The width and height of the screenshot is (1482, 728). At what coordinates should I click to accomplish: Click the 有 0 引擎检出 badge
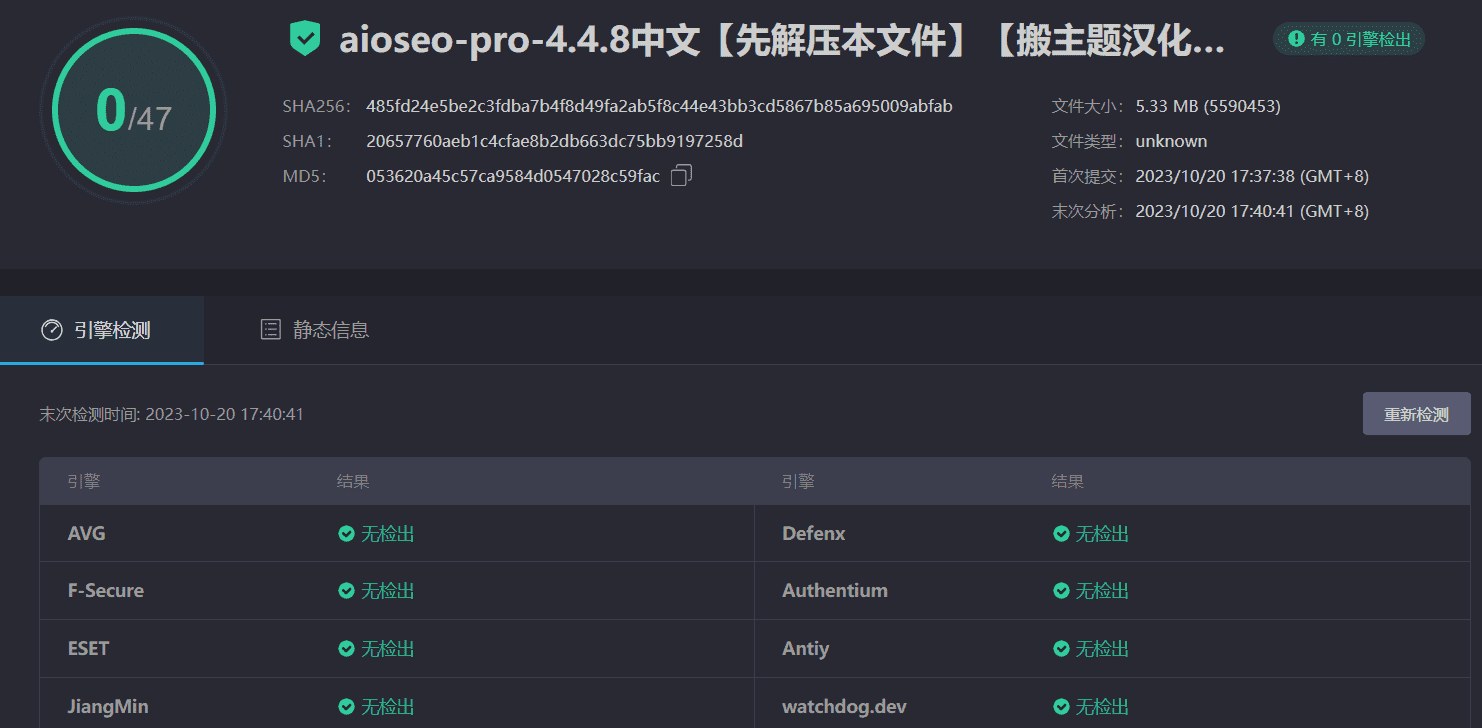1349,39
